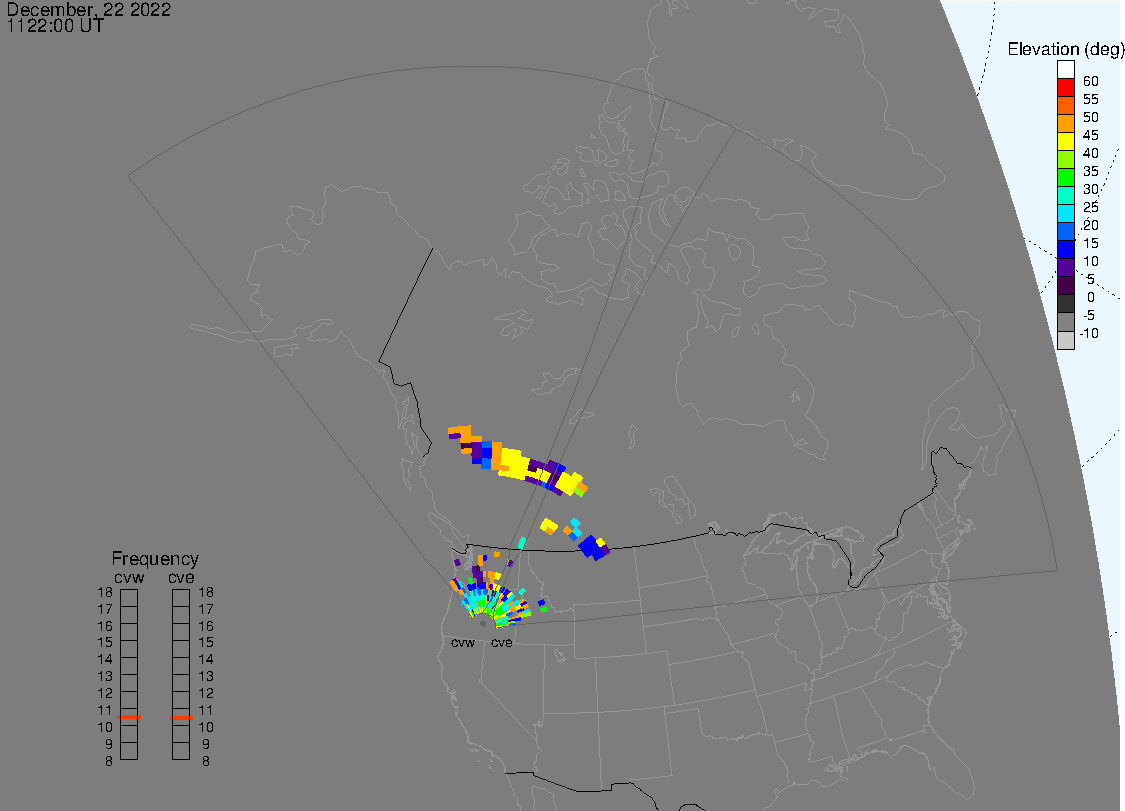Screen dimensions: 1125x811
Task: Click the 9 label right of cve bar
Action: coord(206,744)
